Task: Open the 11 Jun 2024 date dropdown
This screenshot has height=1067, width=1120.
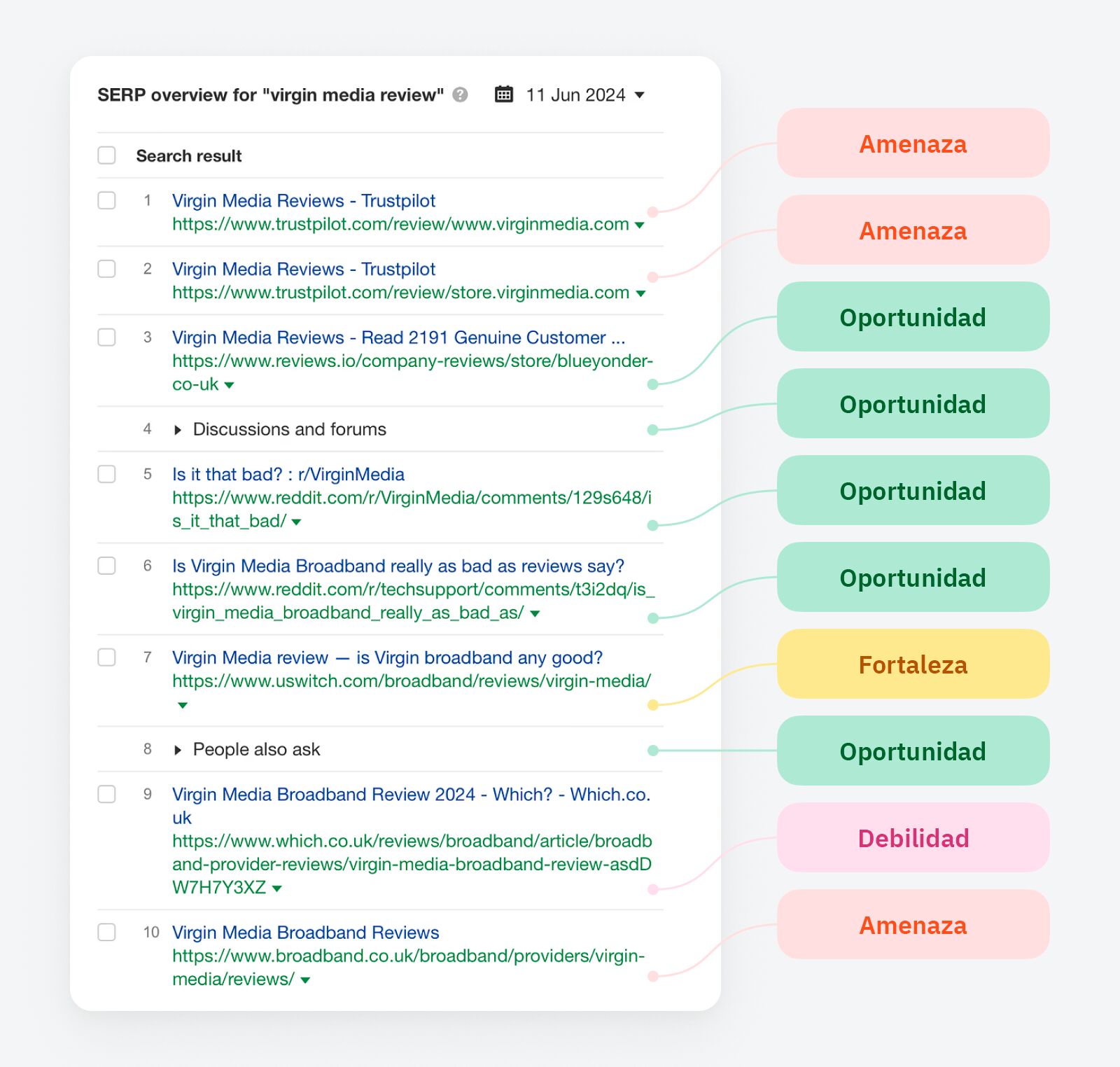Action: [638, 95]
